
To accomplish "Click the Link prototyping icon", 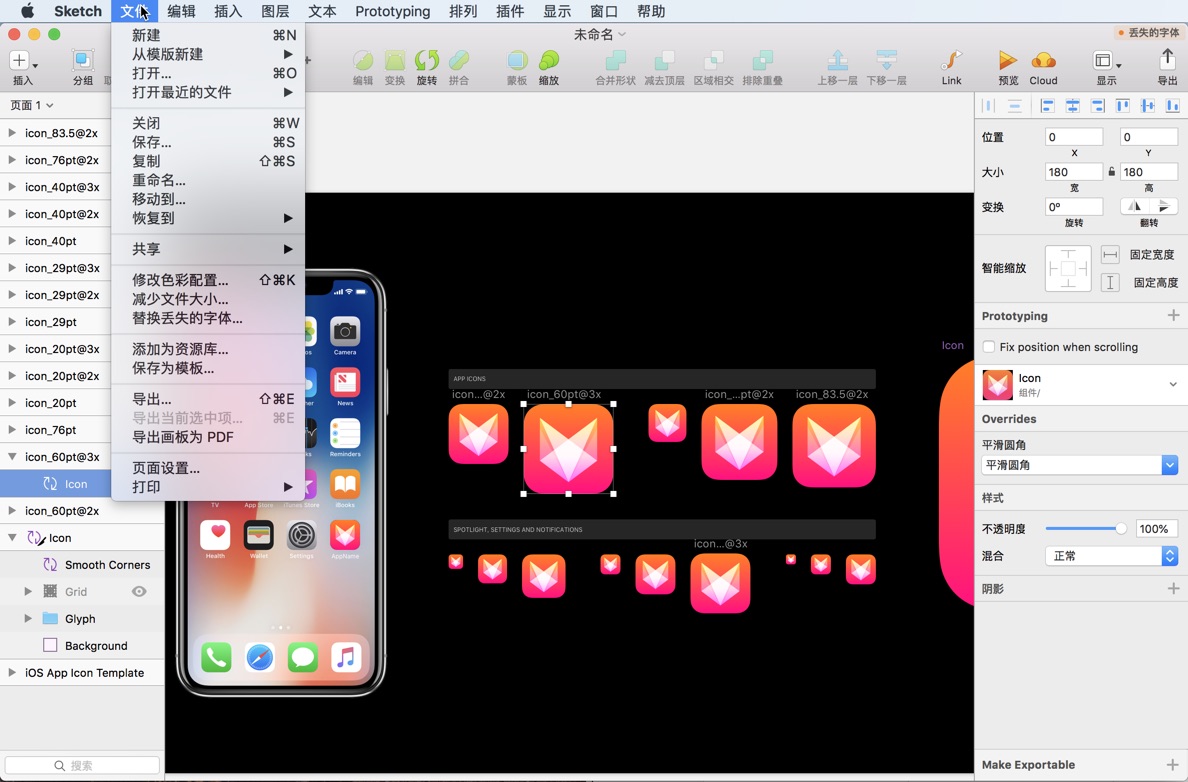I will tap(951, 60).
